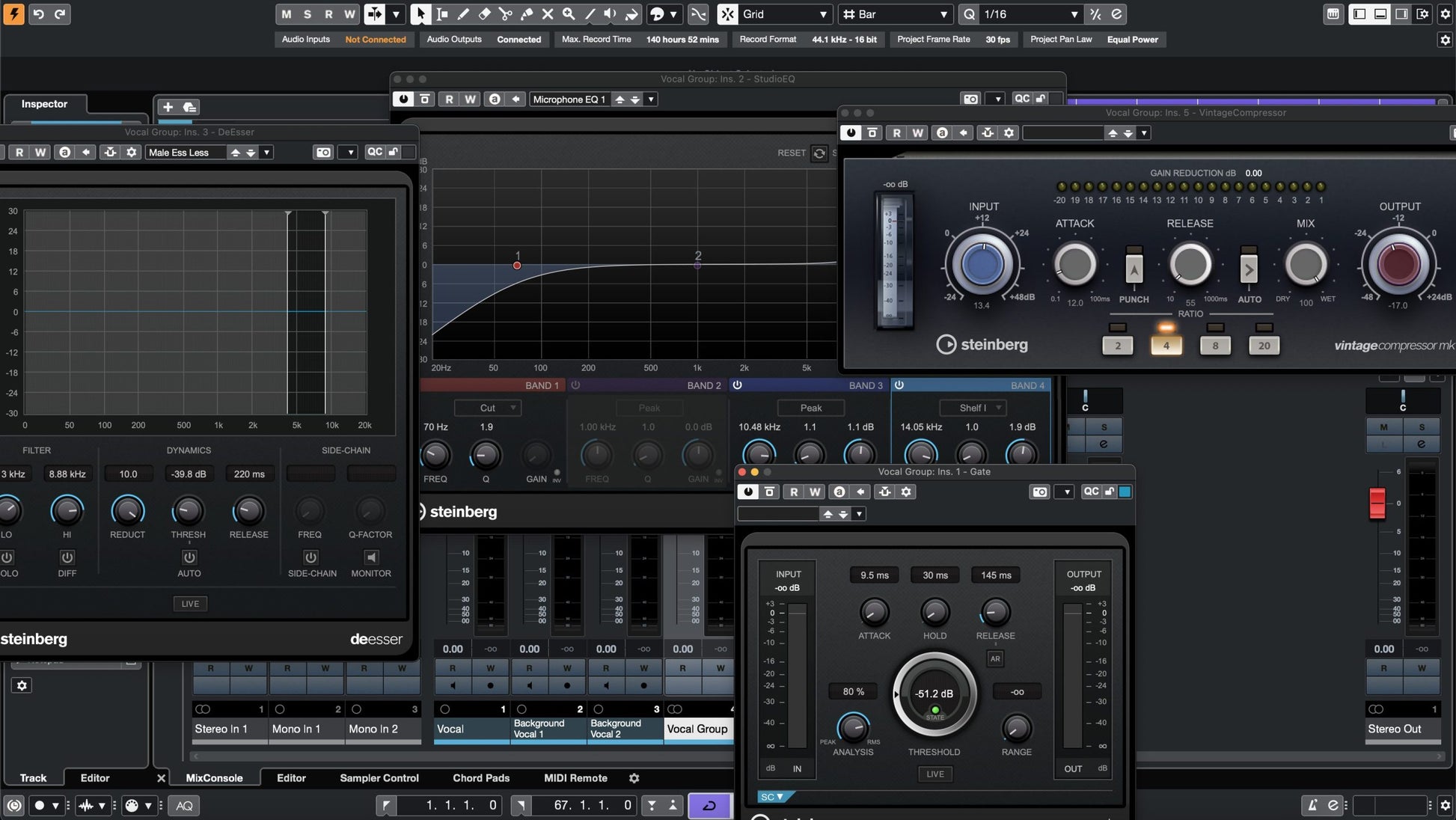Expand the Male Ess Less preset menu

pyautogui.click(x=266, y=152)
